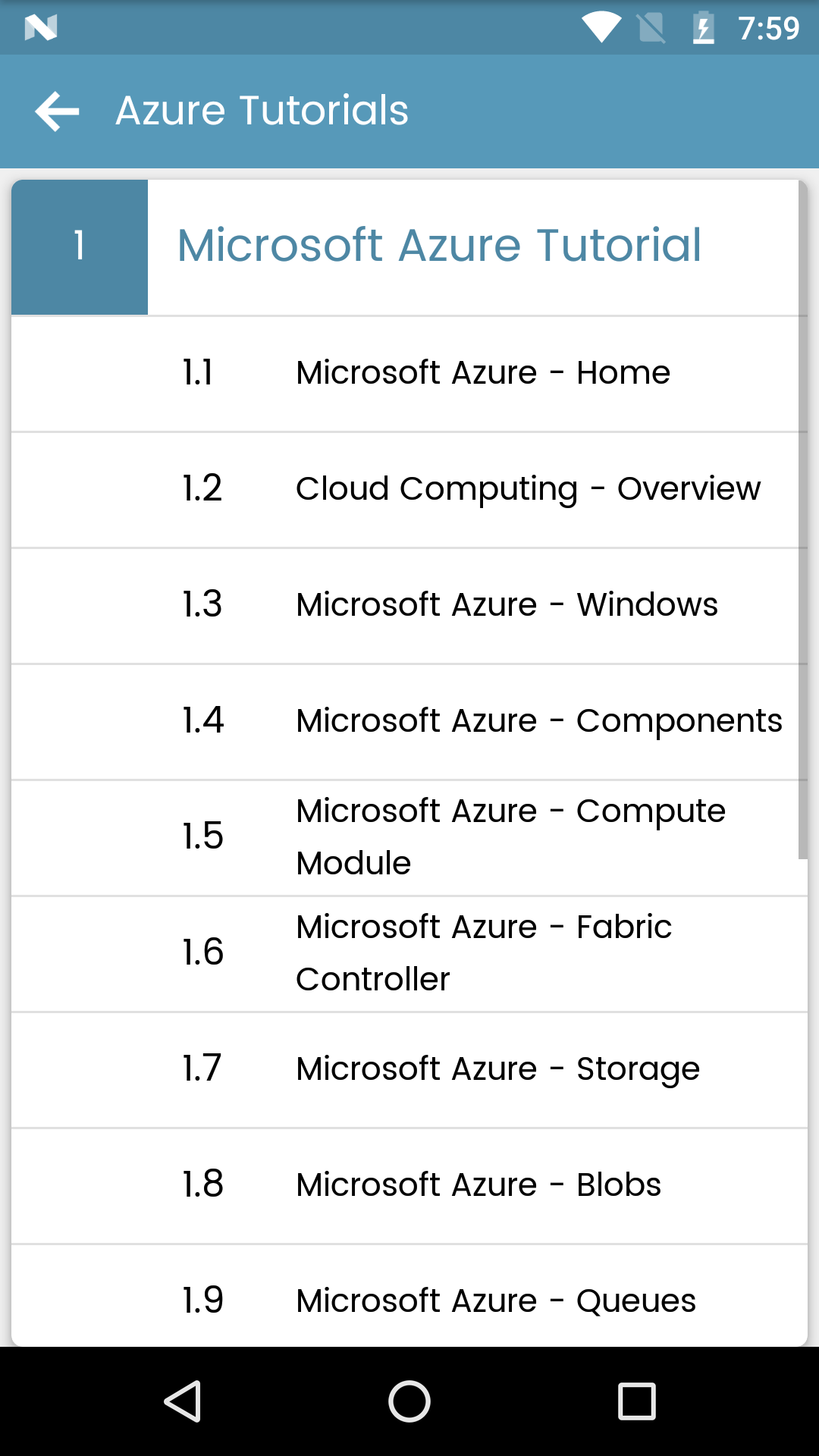819x1456 pixels.
Task: Open Microsoft Azure - Home lesson
Action: pos(409,374)
